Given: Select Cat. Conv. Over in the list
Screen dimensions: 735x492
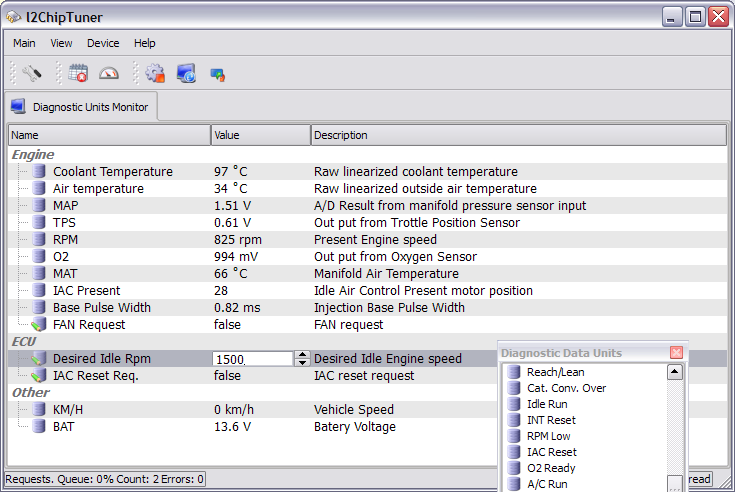Looking at the screenshot, I should click(566, 388).
